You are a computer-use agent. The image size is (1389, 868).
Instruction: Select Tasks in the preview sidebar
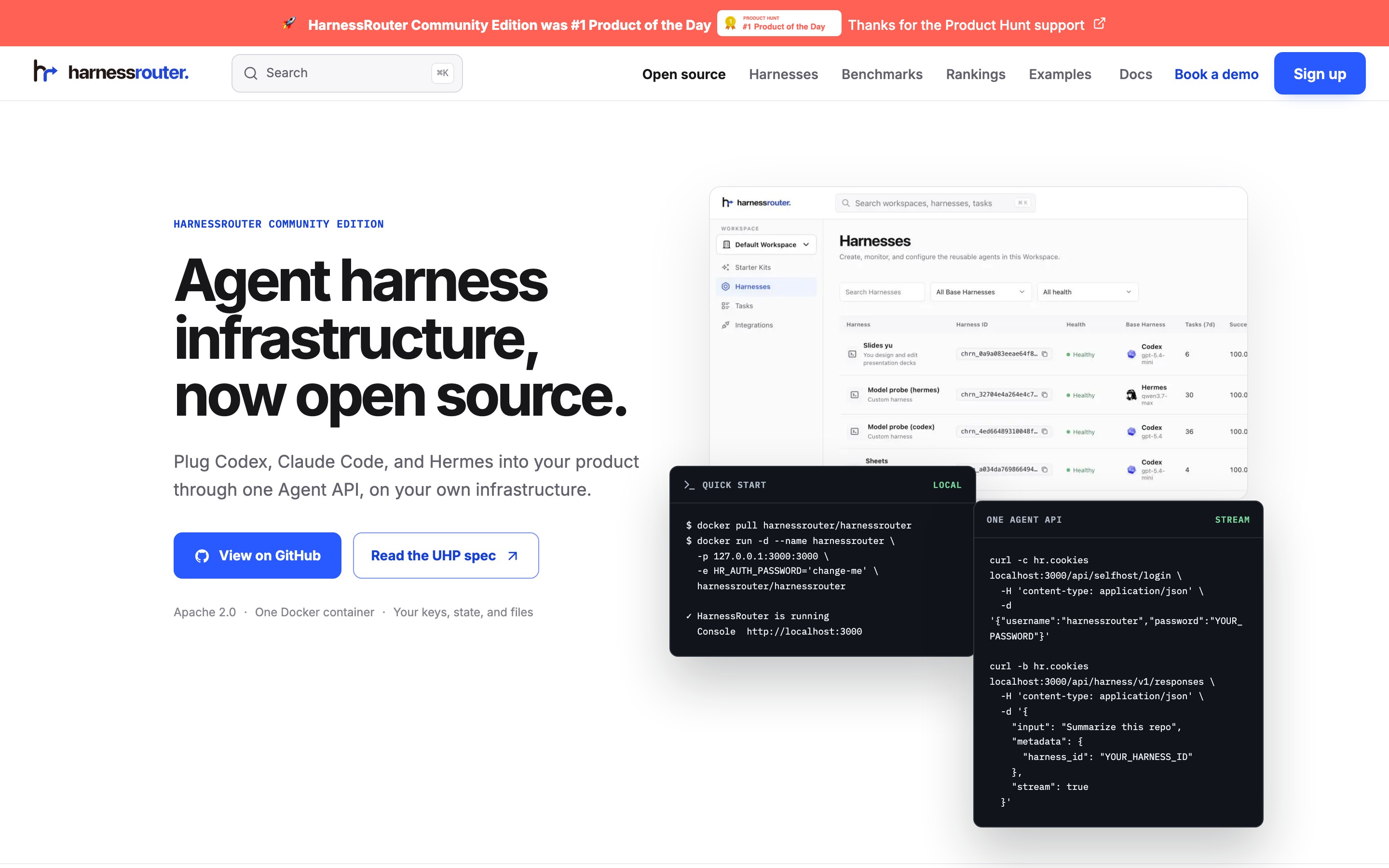[x=766, y=306]
